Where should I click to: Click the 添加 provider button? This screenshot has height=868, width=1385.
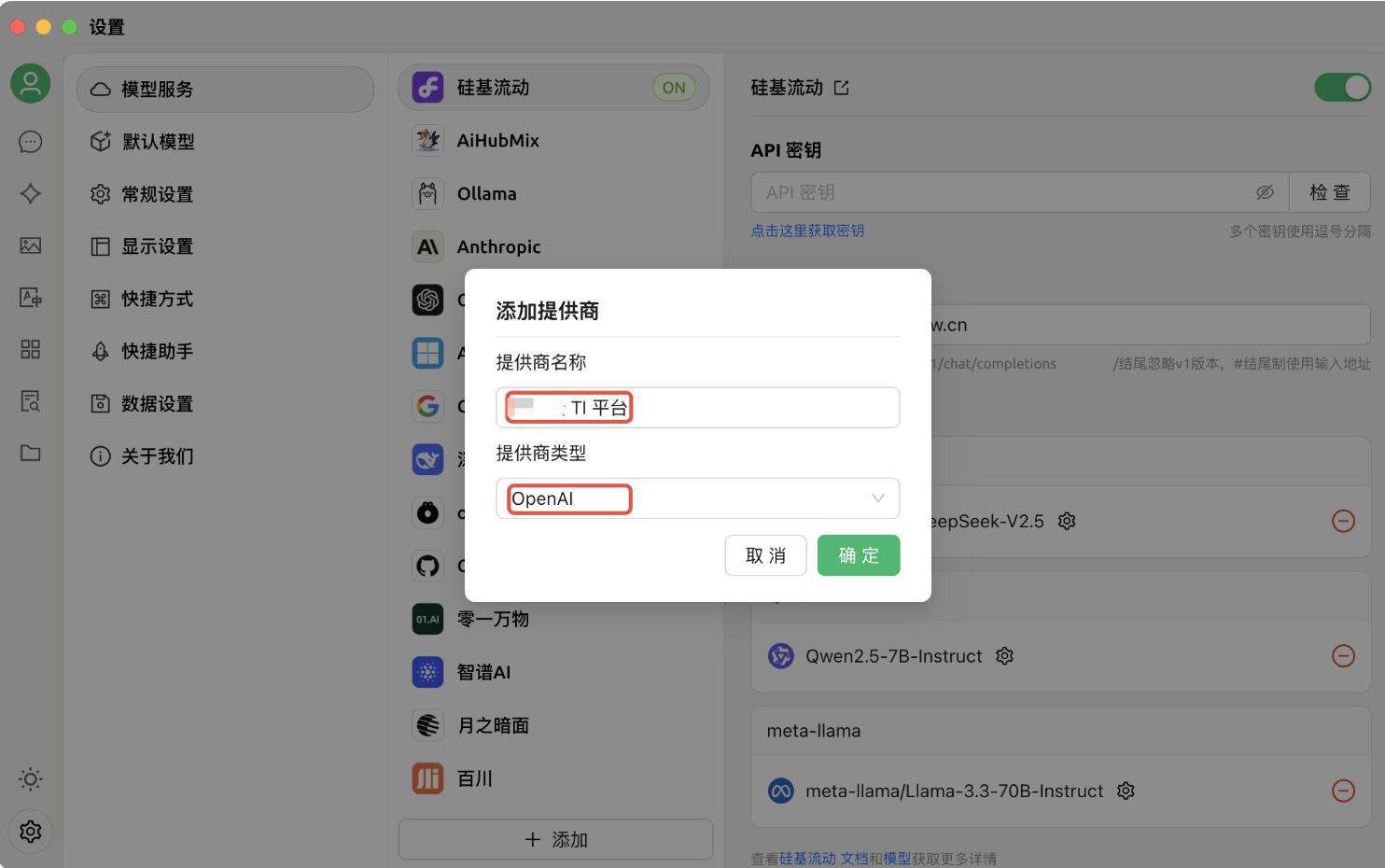point(555,839)
